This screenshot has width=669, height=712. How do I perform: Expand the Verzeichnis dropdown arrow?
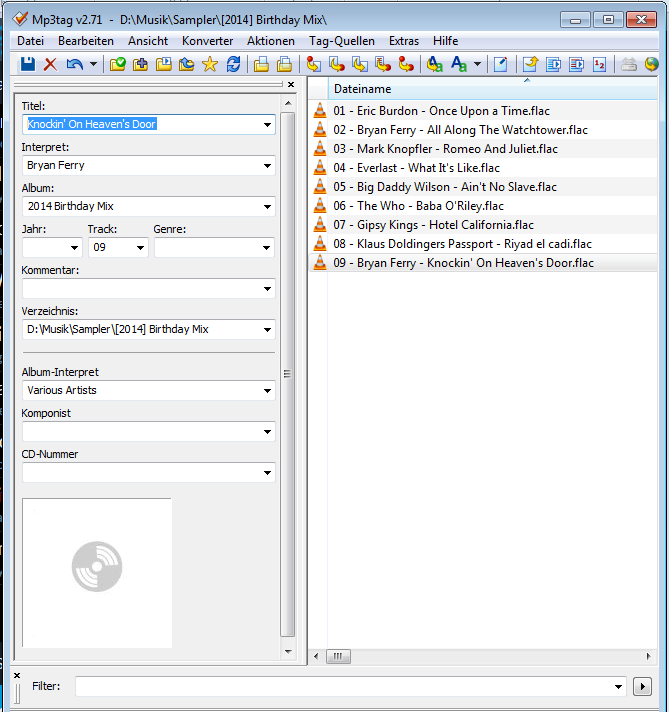click(267, 330)
